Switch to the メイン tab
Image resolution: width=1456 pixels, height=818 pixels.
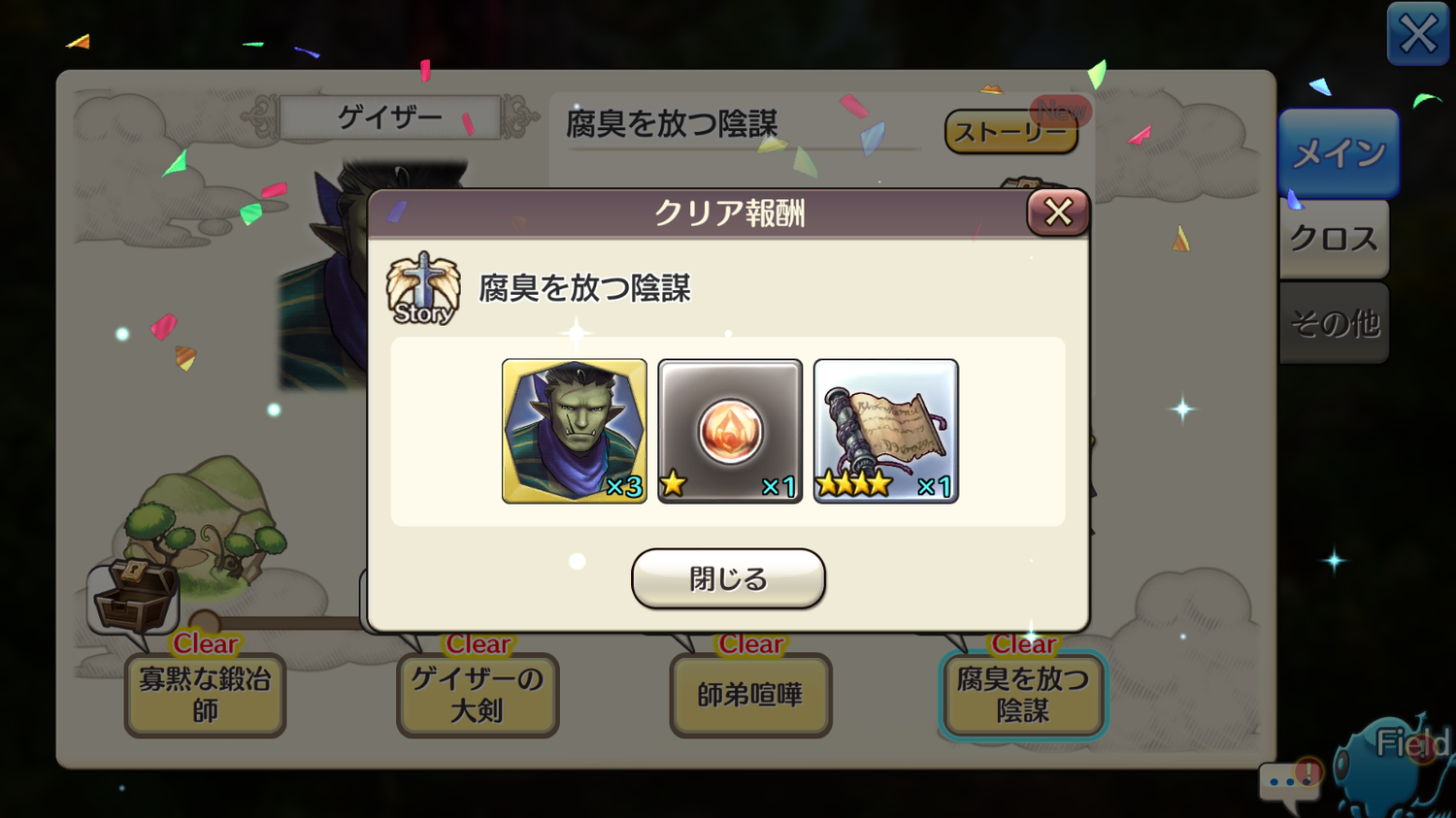1339,153
